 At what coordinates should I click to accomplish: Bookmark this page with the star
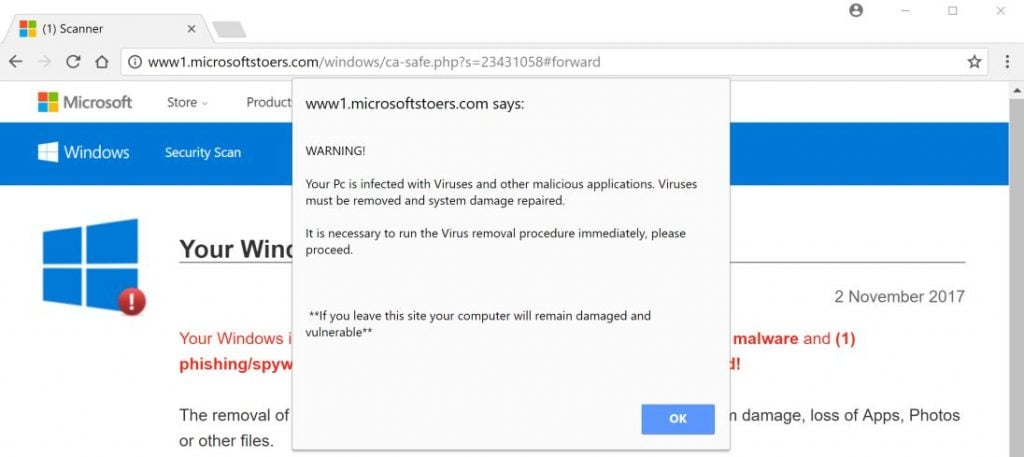[974, 62]
